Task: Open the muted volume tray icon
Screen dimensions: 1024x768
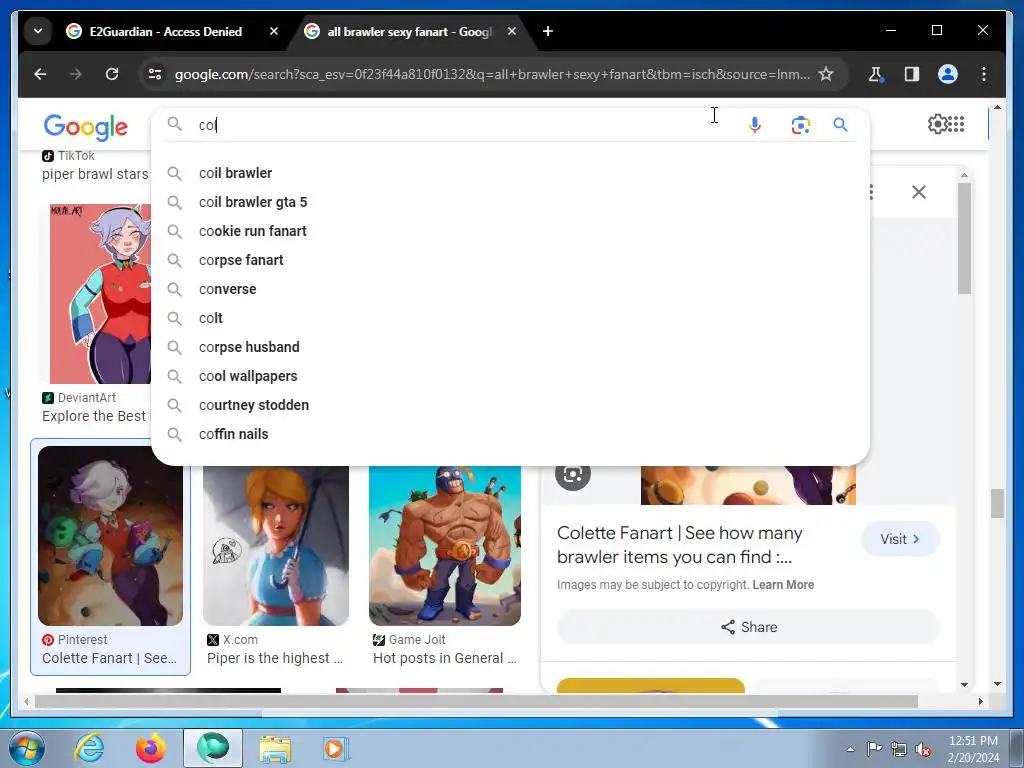Action: (x=923, y=749)
